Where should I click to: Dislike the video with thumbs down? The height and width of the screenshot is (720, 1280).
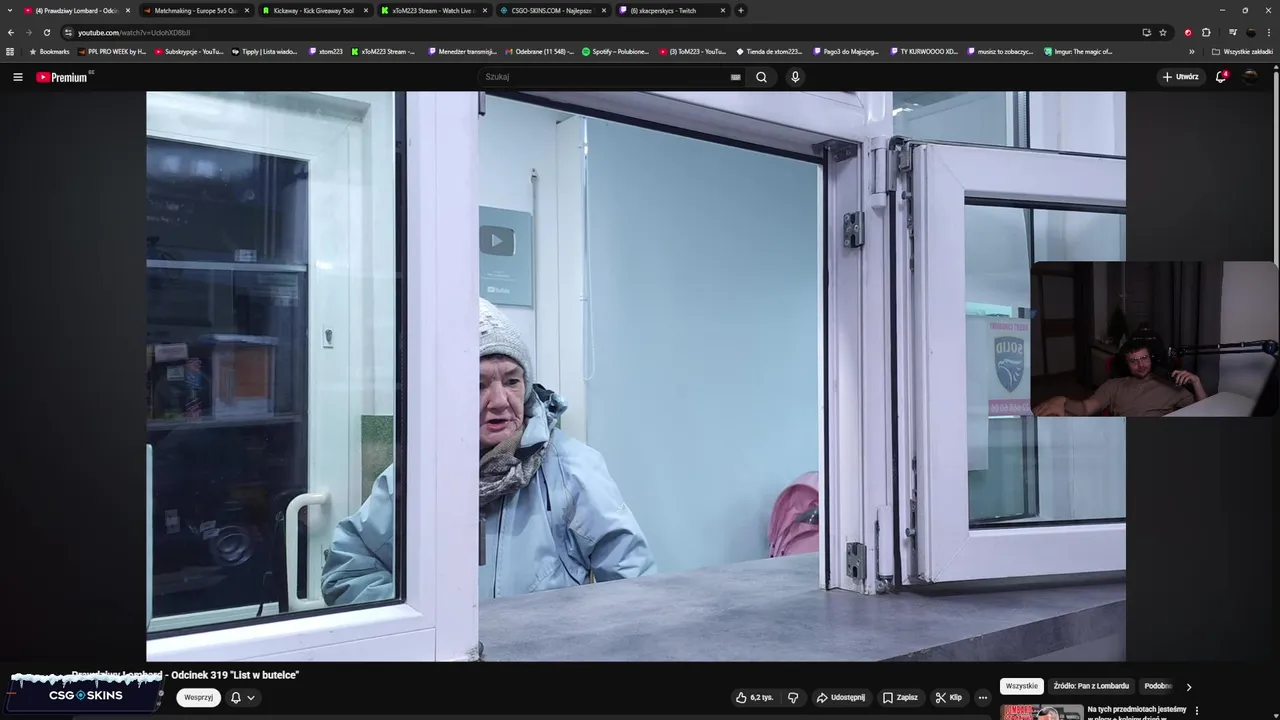793,697
